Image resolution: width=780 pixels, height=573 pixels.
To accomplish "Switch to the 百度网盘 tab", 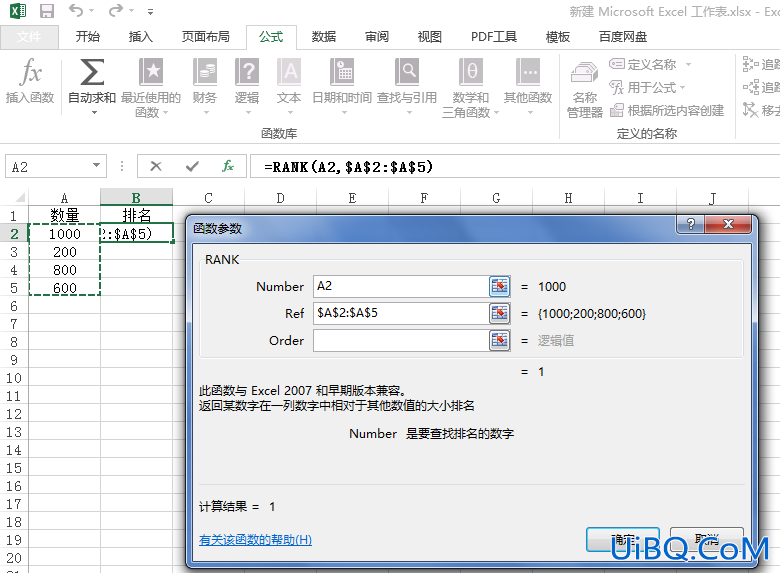I will pos(623,37).
